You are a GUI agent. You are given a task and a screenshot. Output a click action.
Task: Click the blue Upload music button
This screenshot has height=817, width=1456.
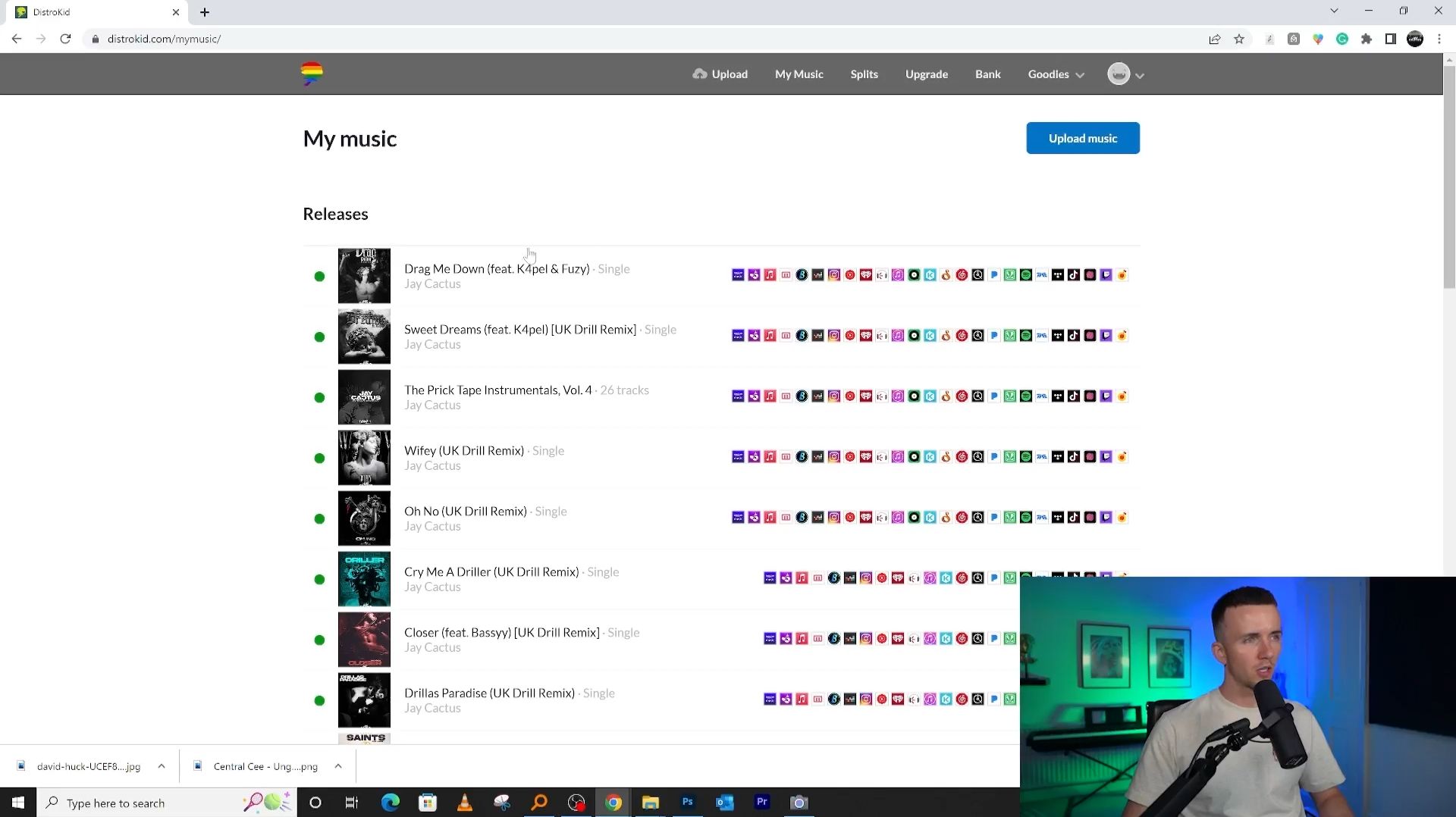point(1082,138)
